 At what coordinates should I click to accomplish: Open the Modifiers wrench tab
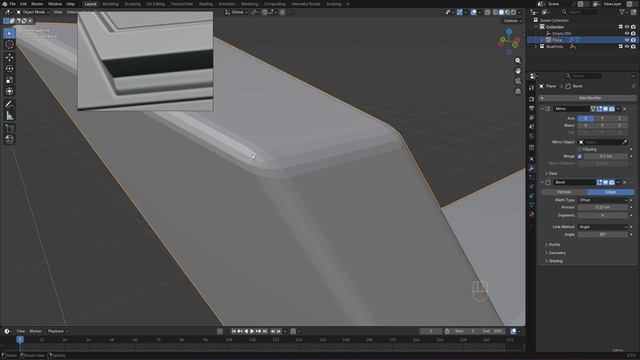click(x=531, y=168)
